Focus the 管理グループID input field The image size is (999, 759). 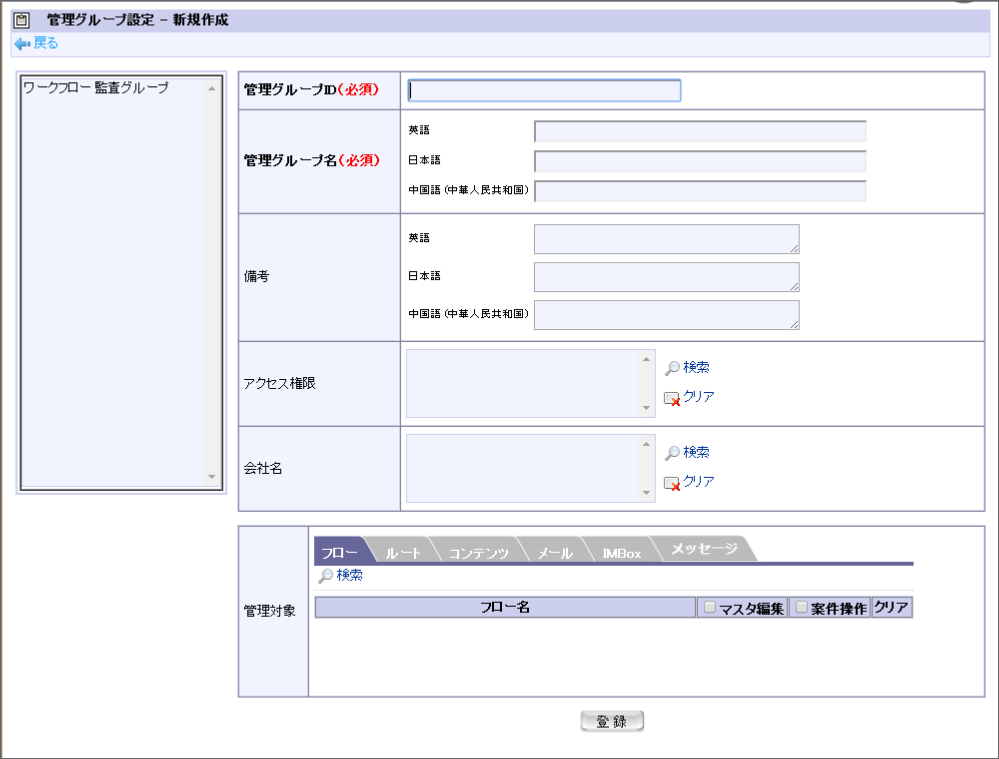[544, 90]
